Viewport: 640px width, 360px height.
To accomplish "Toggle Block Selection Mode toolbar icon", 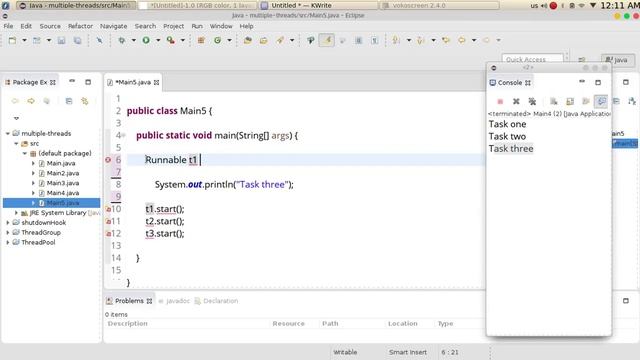I will pos(358,40).
